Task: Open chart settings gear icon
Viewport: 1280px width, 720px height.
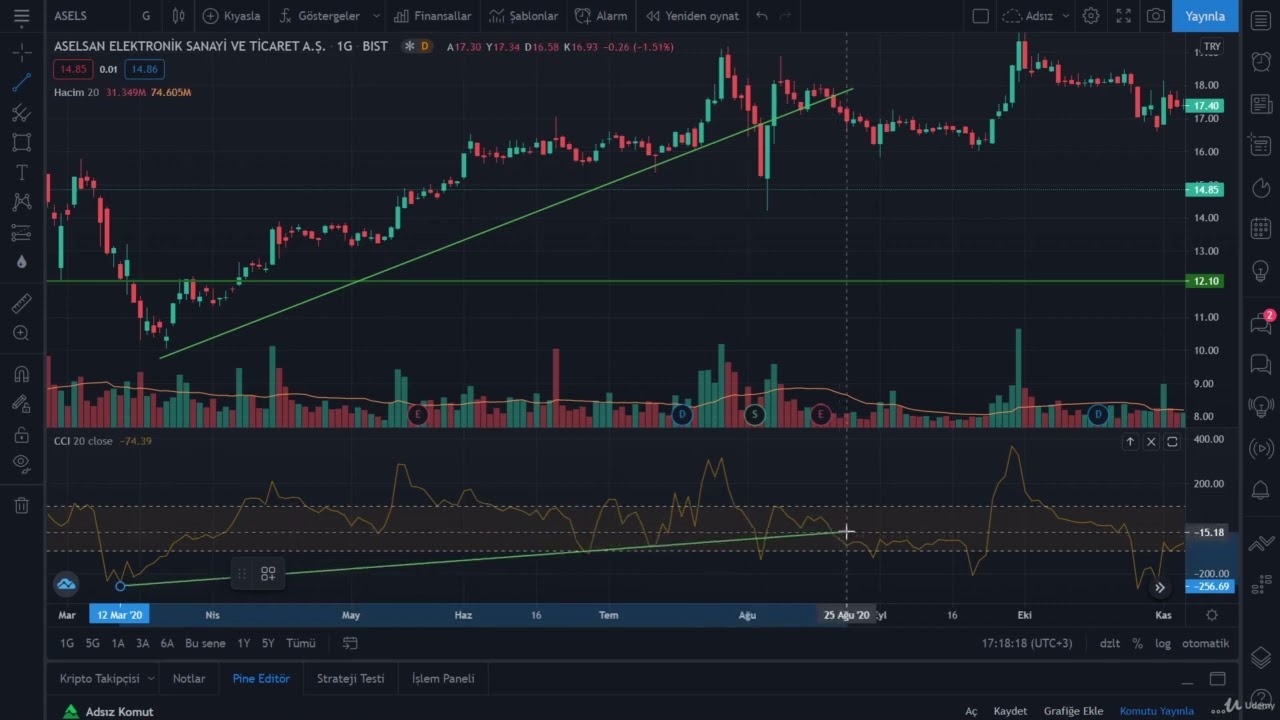Action: (x=1091, y=16)
